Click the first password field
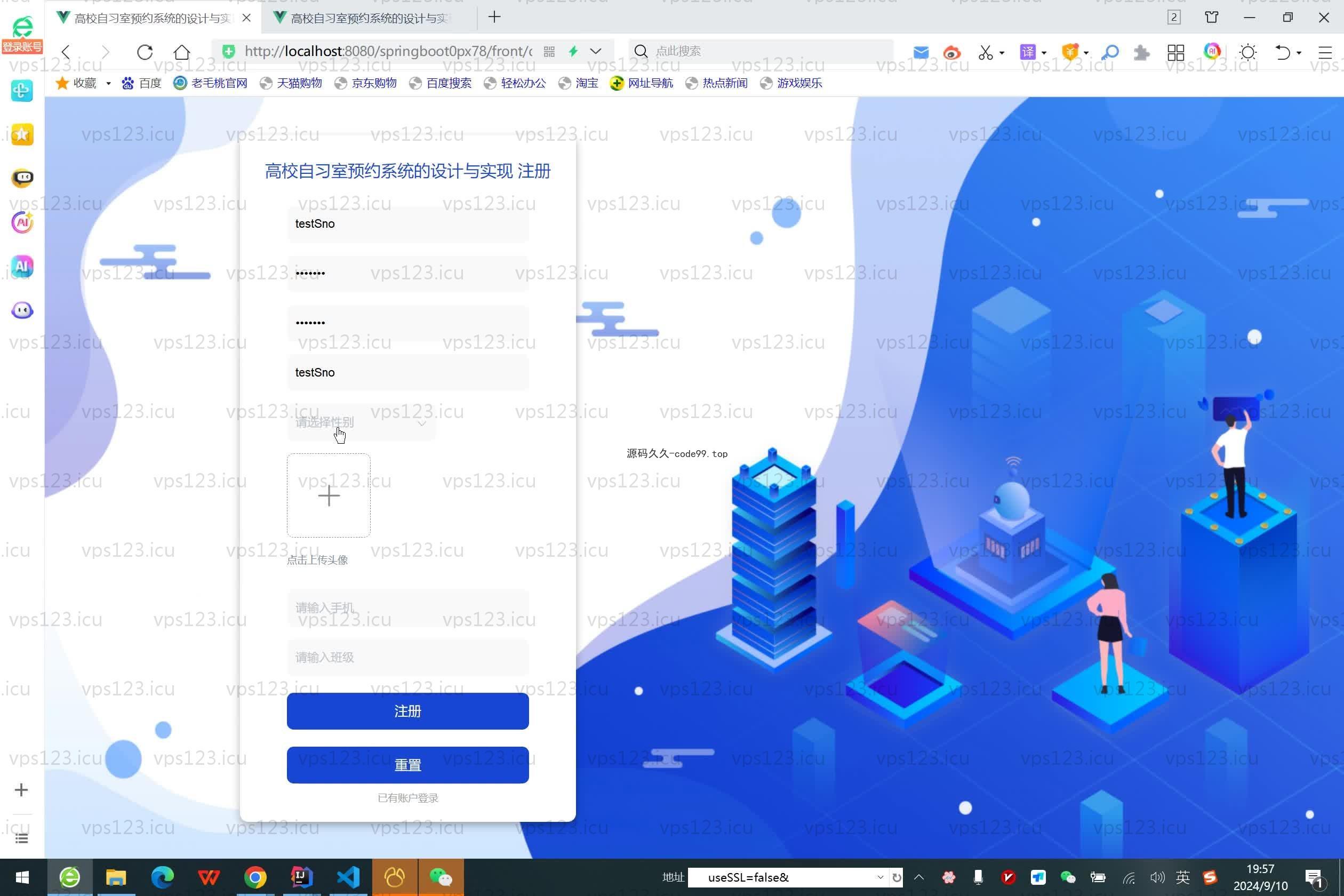The height and width of the screenshot is (896, 1344). [408, 273]
